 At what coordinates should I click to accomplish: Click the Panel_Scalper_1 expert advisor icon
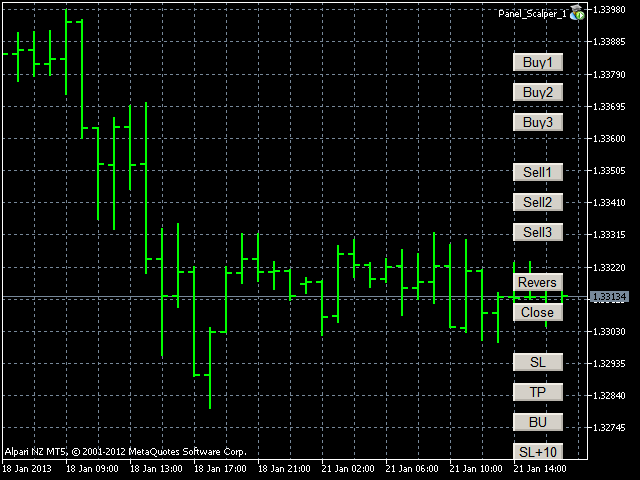pyautogui.click(x=577, y=13)
